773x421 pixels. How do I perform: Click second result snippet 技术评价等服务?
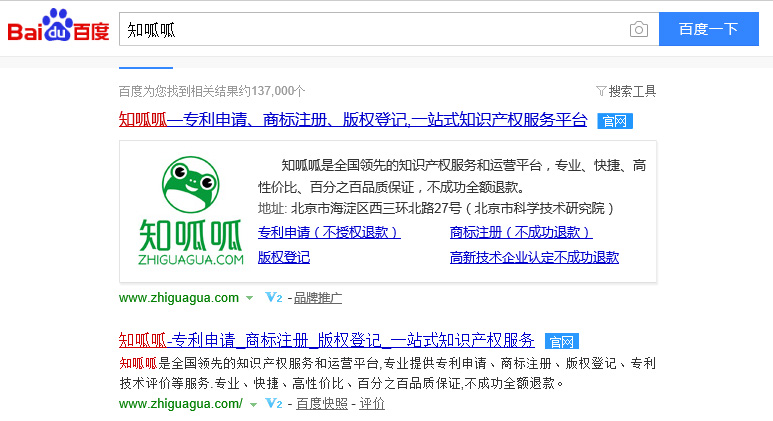pyautogui.click(x=166, y=383)
